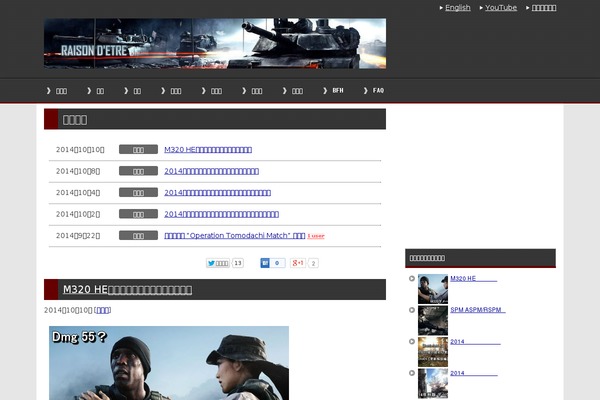
Task: Click the Google +1 button
Action: point(298,263)
